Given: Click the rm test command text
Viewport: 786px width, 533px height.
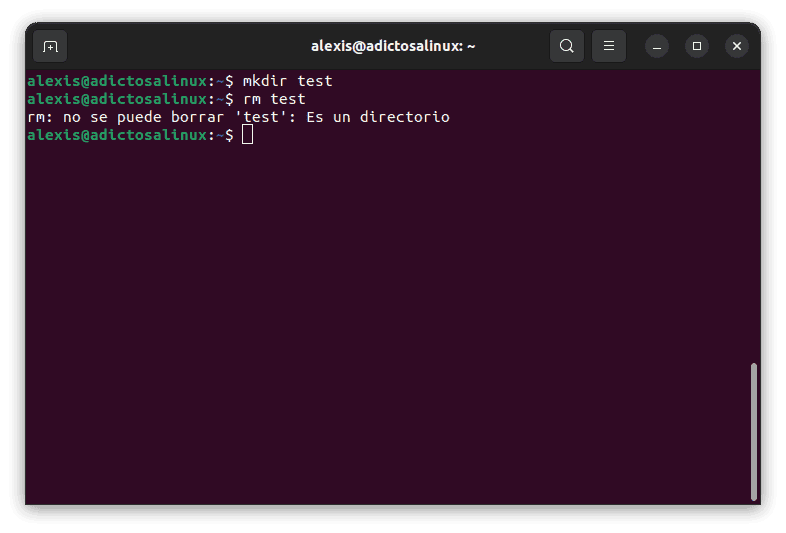Looking at the screenshot, I should click(274, 99).
